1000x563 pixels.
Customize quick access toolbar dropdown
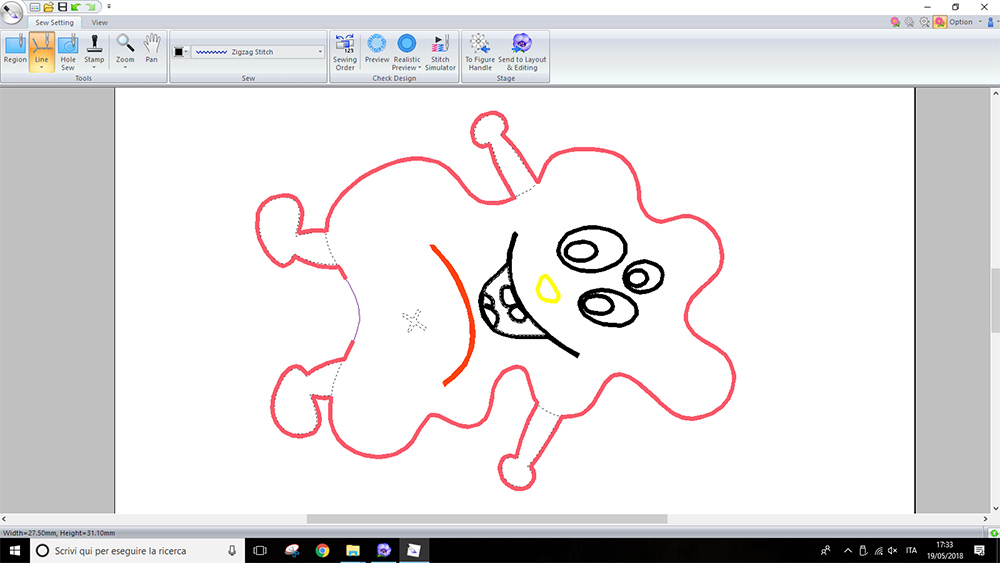109,7
